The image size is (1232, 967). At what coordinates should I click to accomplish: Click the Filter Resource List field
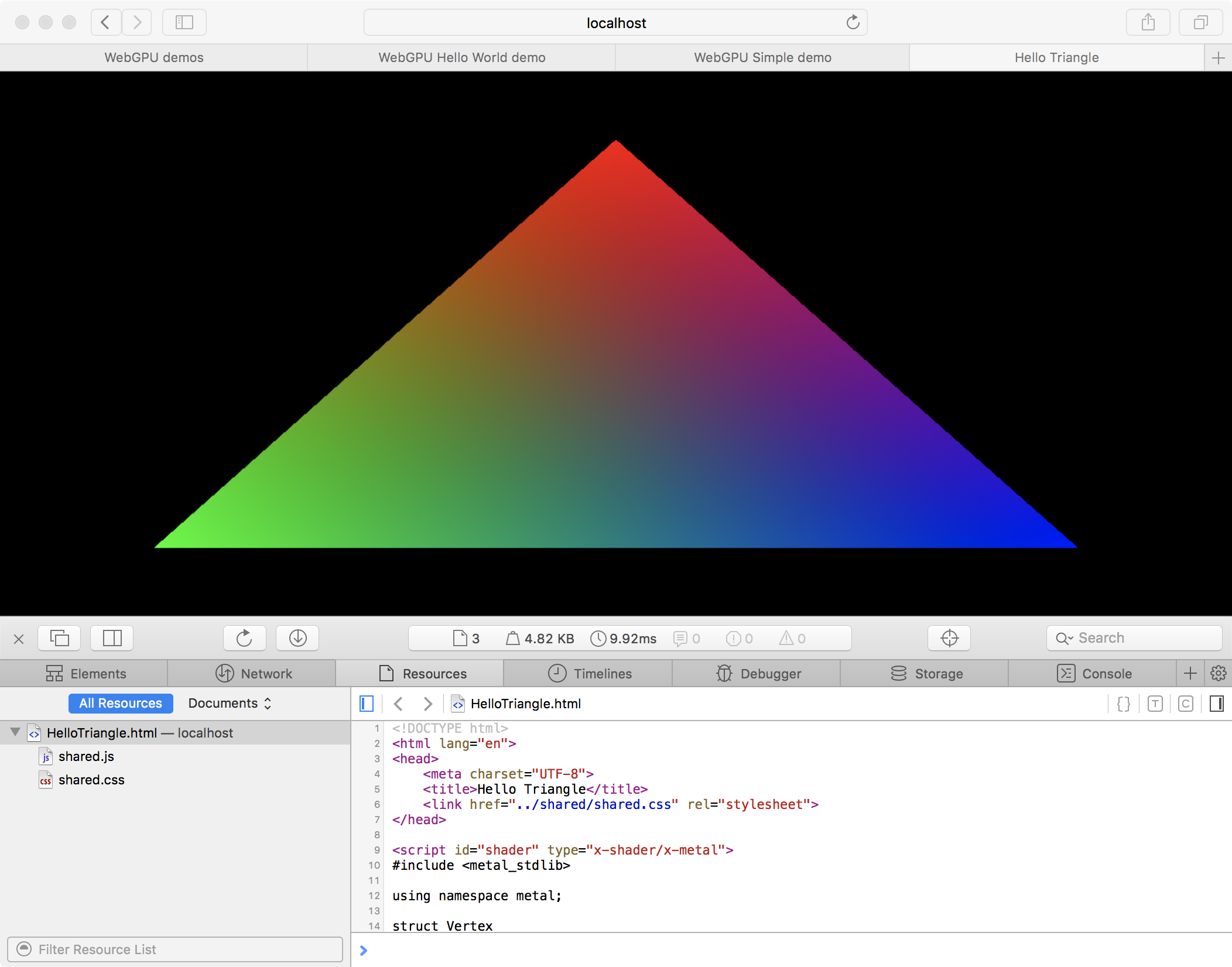[x=176, y=949]
